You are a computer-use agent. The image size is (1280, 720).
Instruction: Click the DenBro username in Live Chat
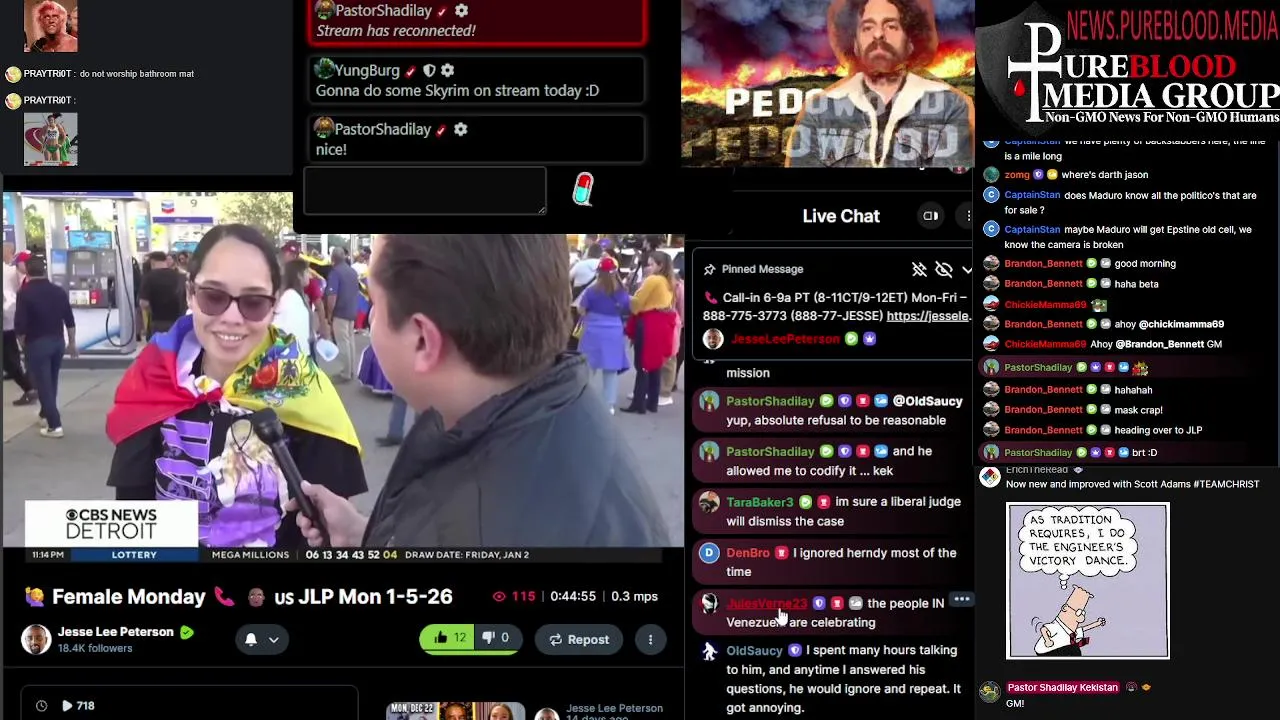pos(748,553)
